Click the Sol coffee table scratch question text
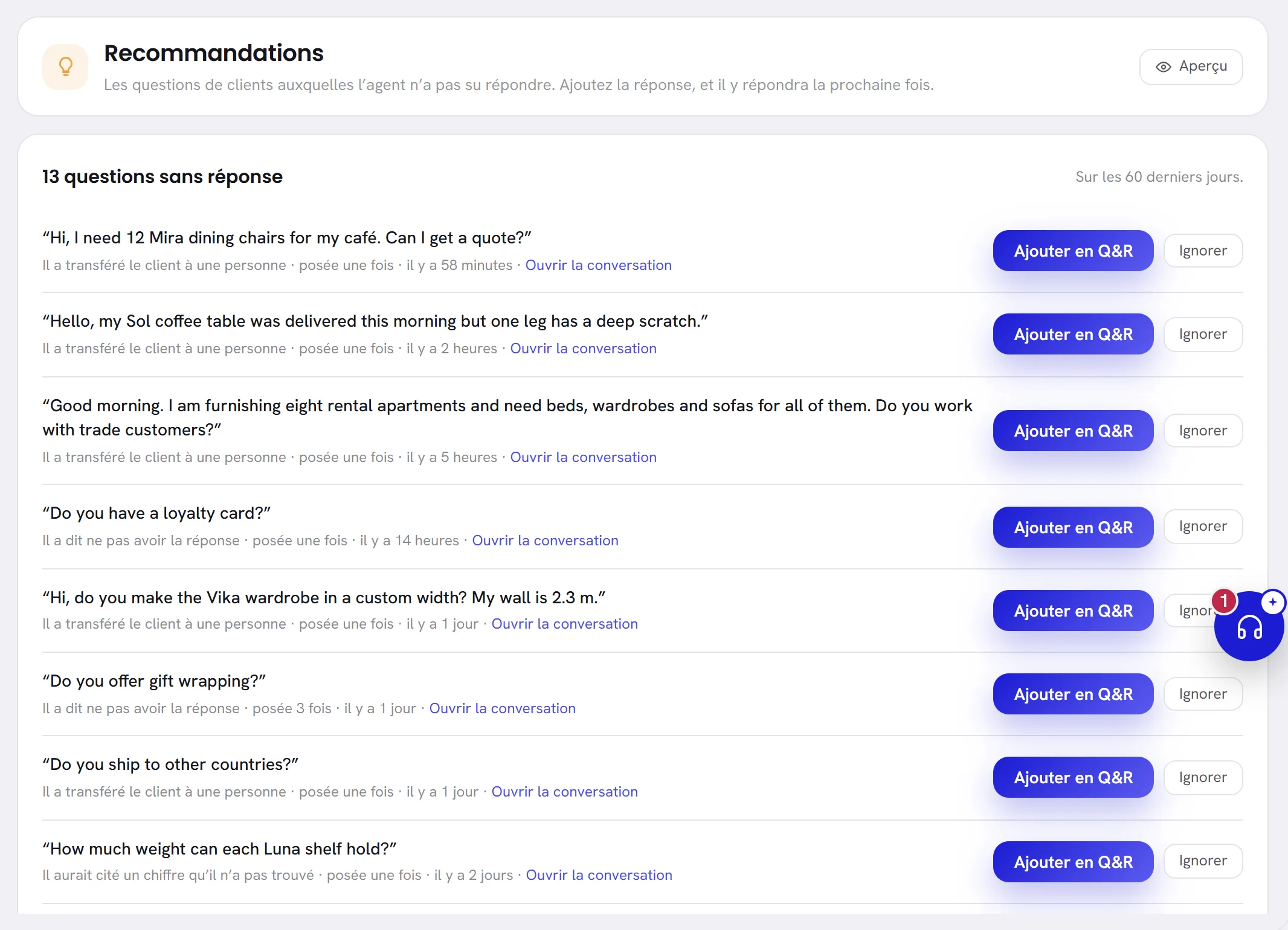The image size is (1288, 930). coord(375,321)
